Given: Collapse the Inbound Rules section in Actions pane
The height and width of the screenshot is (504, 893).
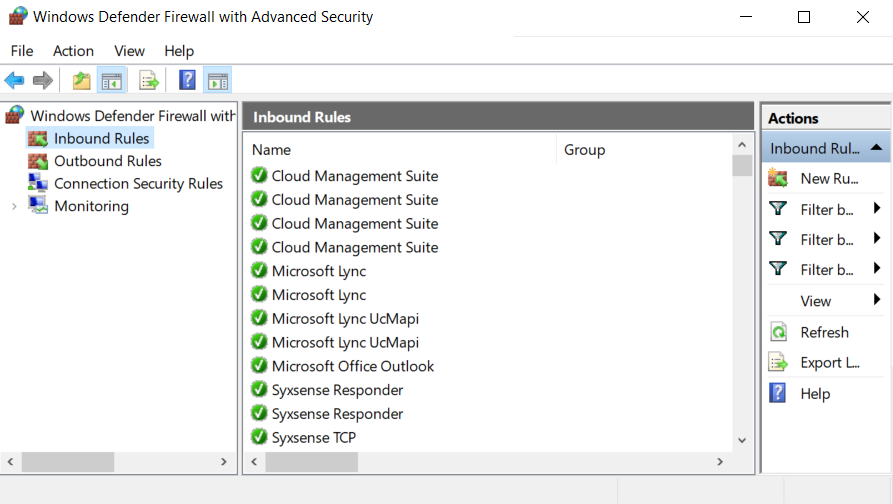Looking at the screenshot, I should (x=876, y=148).
